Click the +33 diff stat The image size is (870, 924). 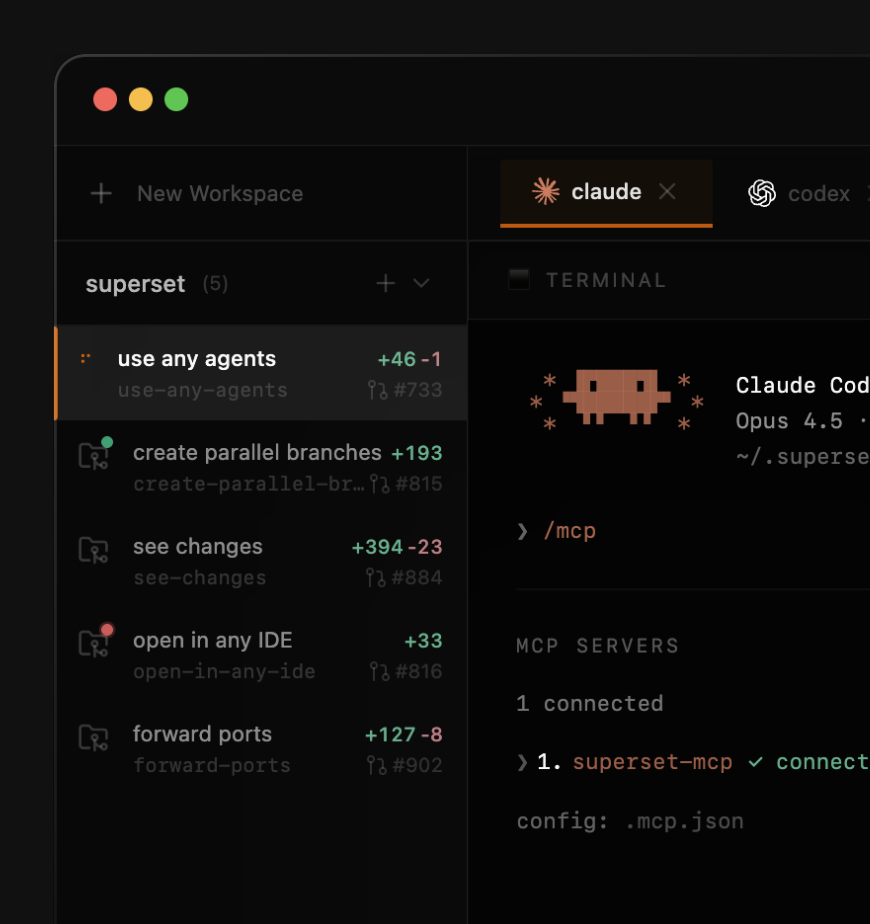(x=423, y=641)
